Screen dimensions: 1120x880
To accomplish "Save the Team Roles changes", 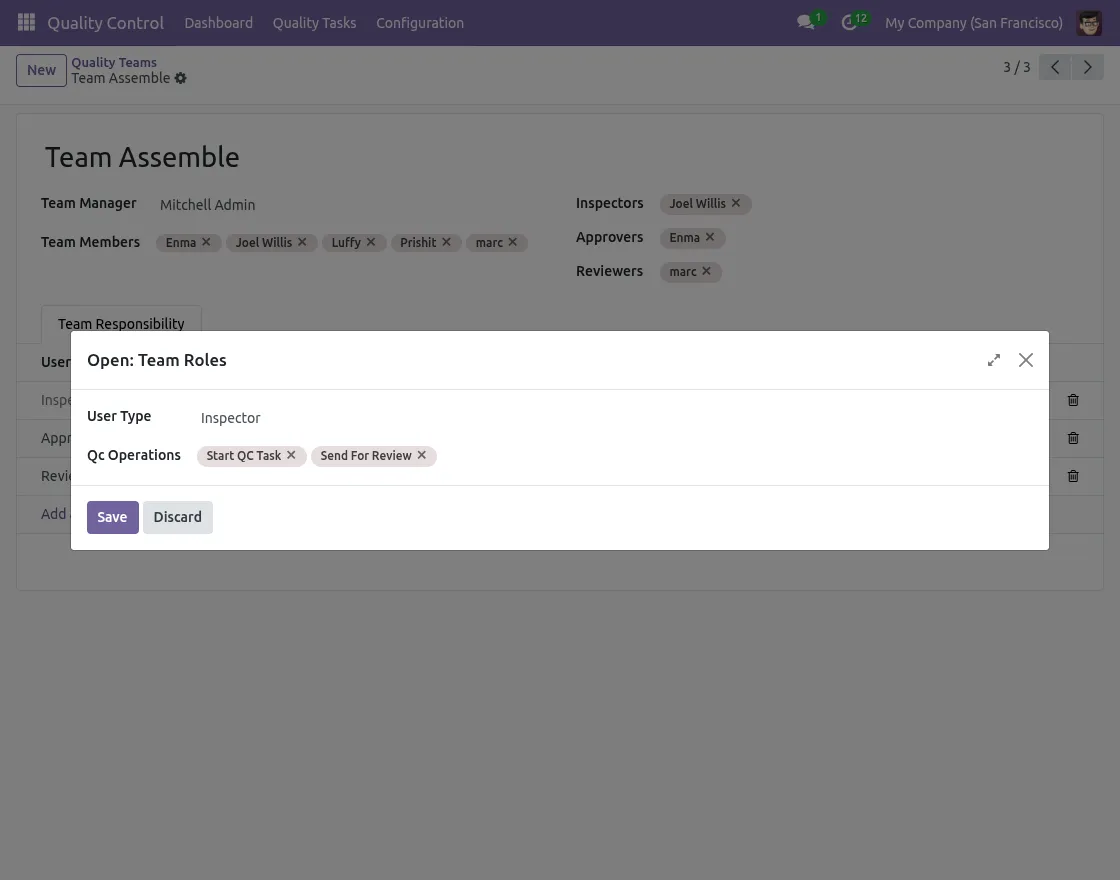I will pos(113,517).
